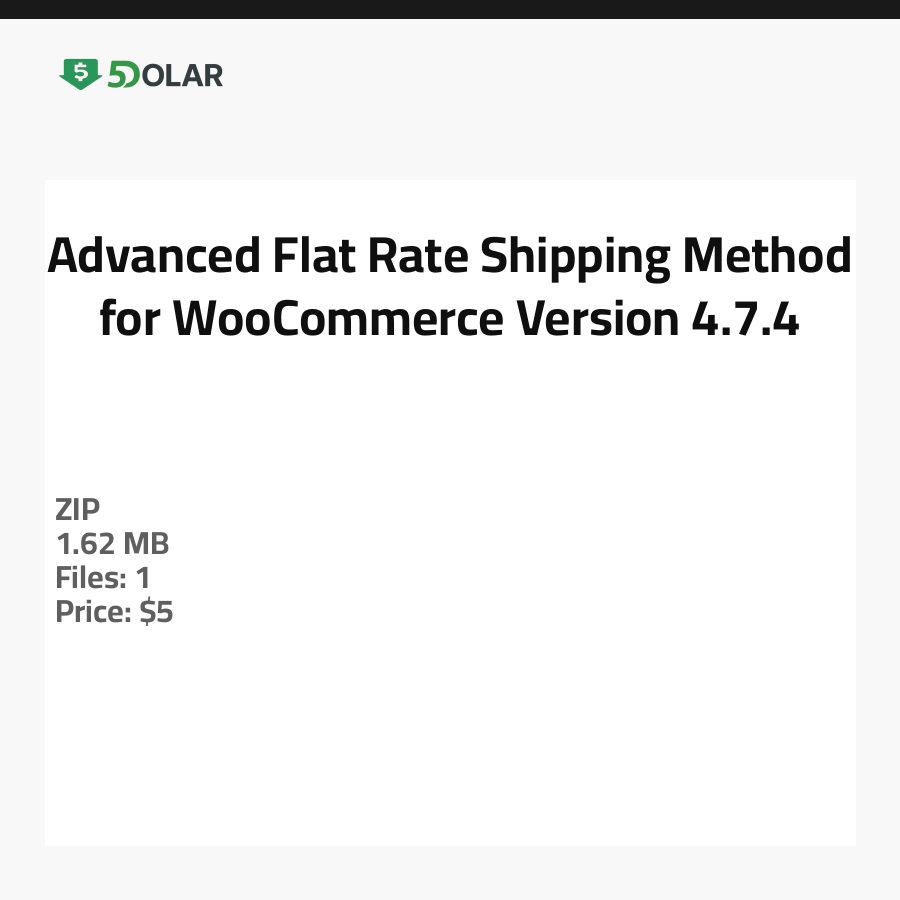The width and height of the screenshot is (900, 900).
Task: Click the $5 price amount
Action: coord(157,612)
